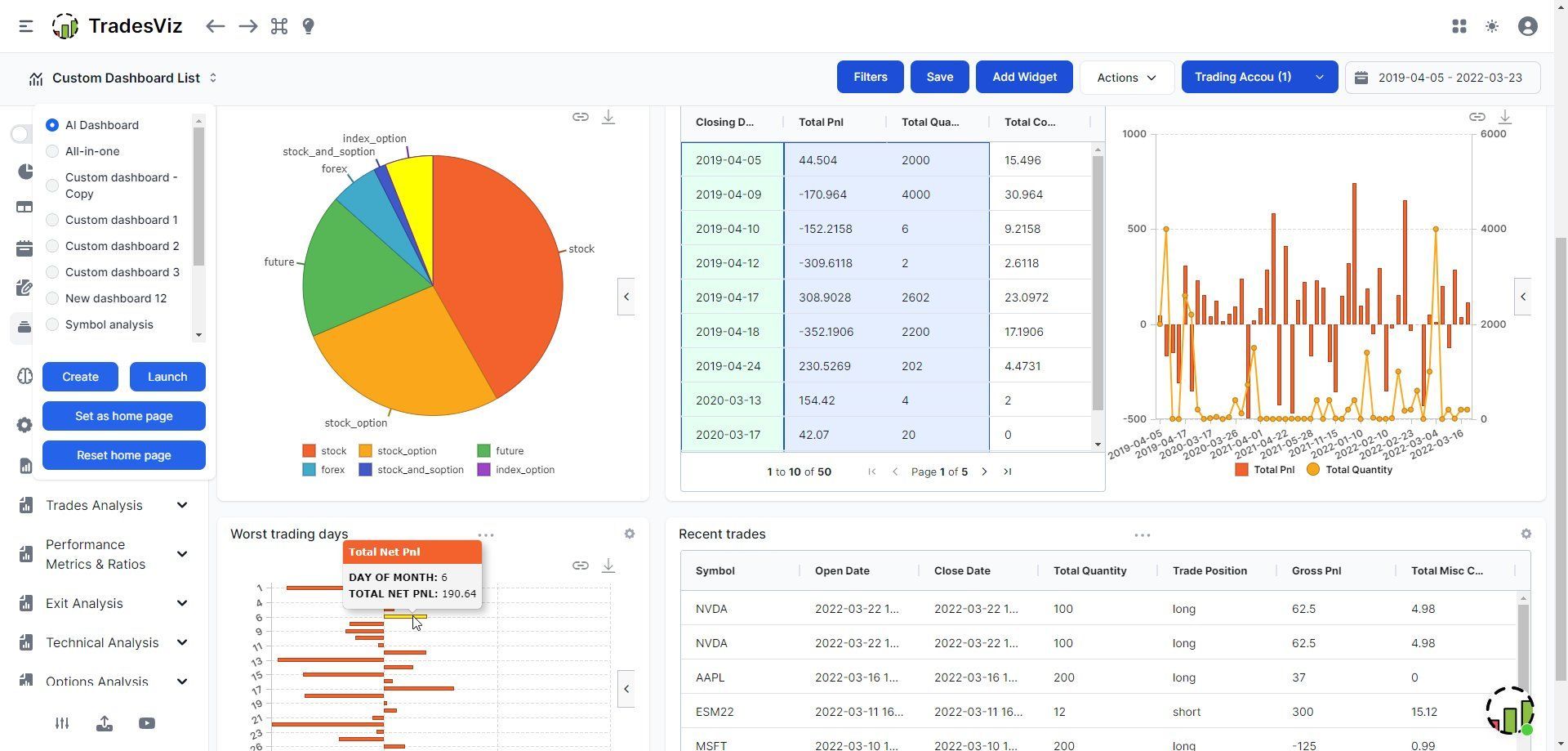Viewport: 1568px width, 751px height.
Task: Expand Technical Analysis sidebar section
Action: (x=182, y=642)
